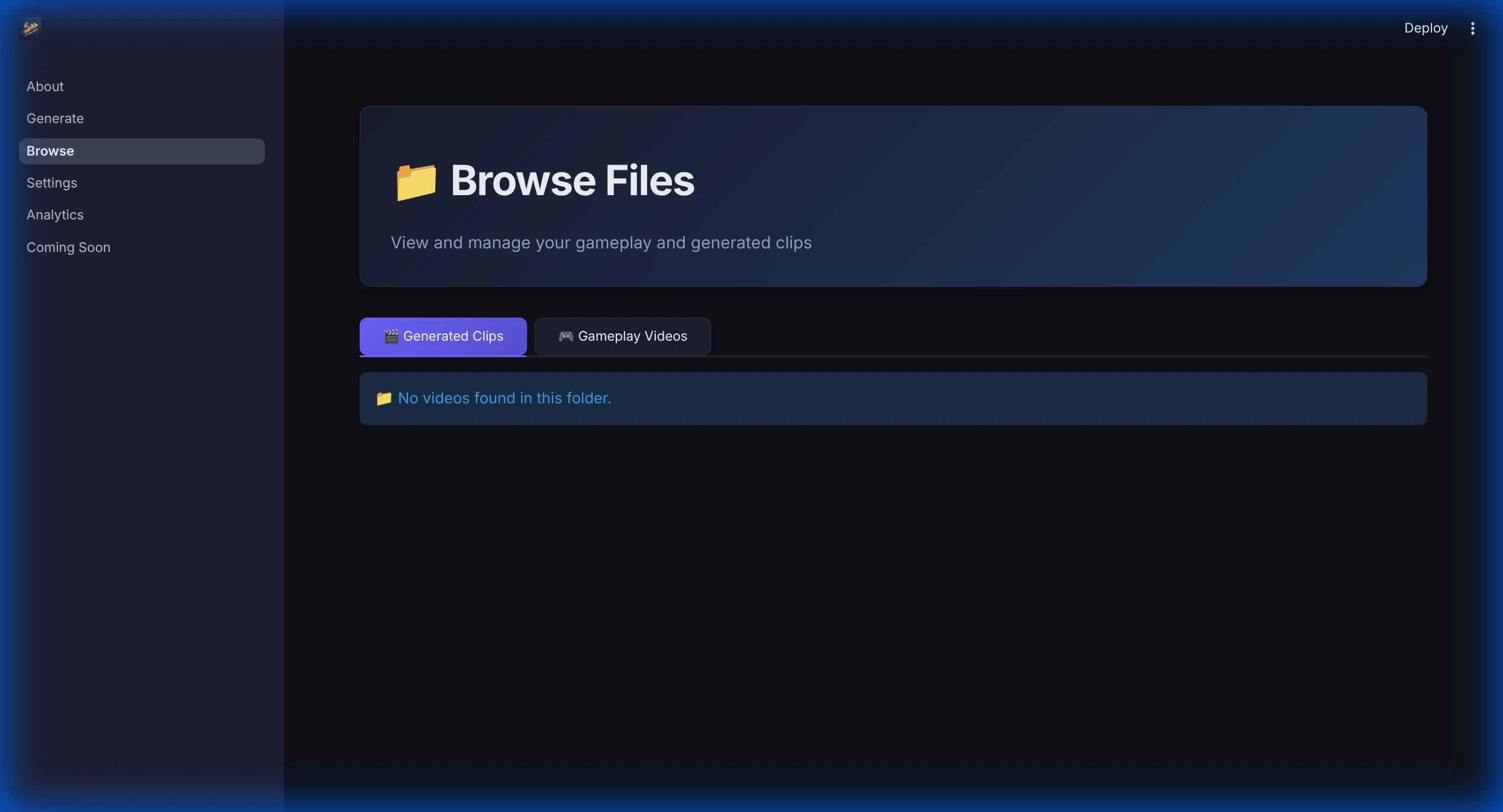Click the empty-state info box
The width and height of the screenshot is (1503, 812).
click(x=893, y=399)
